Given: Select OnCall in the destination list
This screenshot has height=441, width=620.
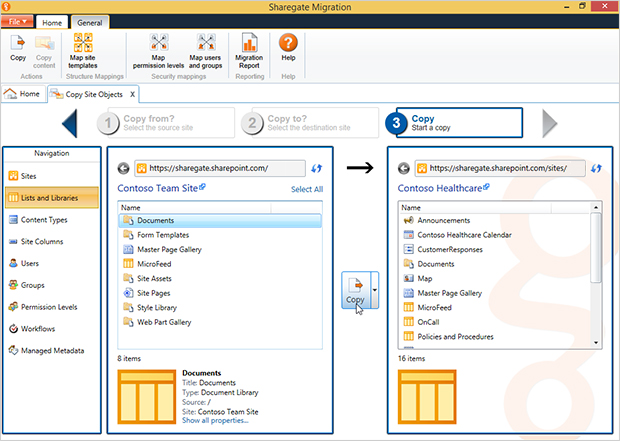Looking at the screenshot, I should click(495, 322).
